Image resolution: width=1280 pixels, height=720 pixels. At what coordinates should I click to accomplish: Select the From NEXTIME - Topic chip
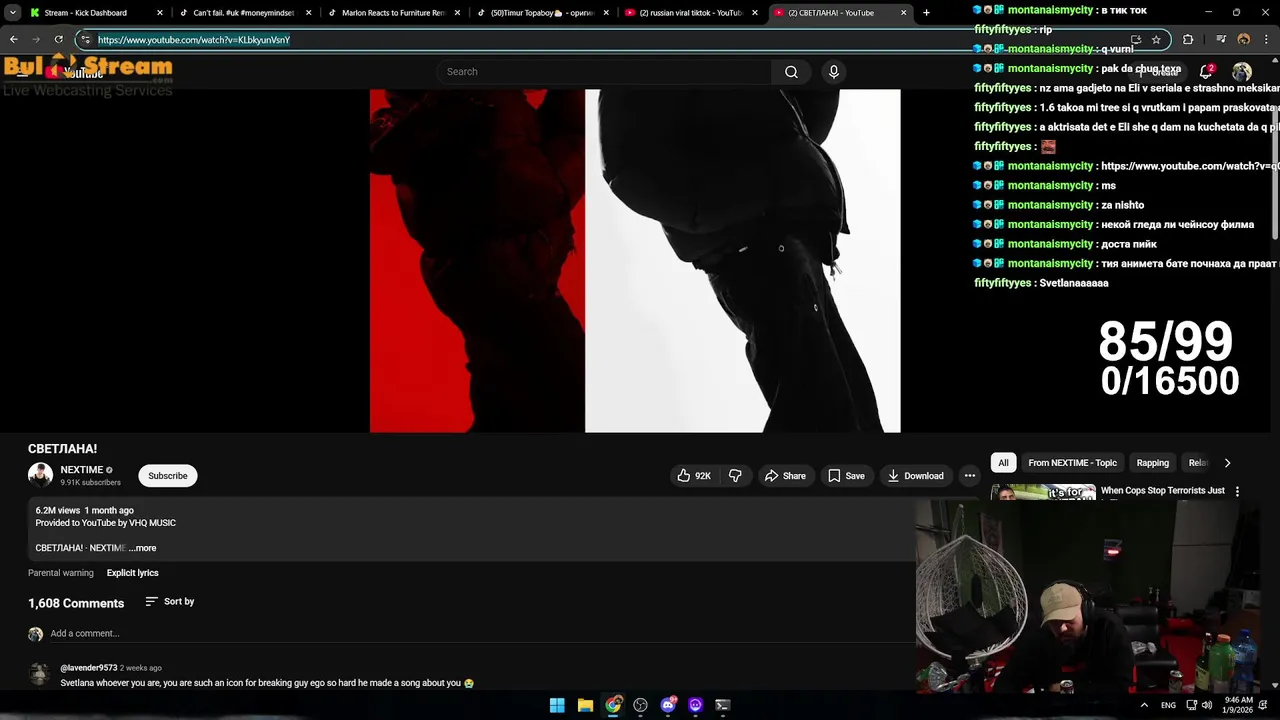(1072, 463)
